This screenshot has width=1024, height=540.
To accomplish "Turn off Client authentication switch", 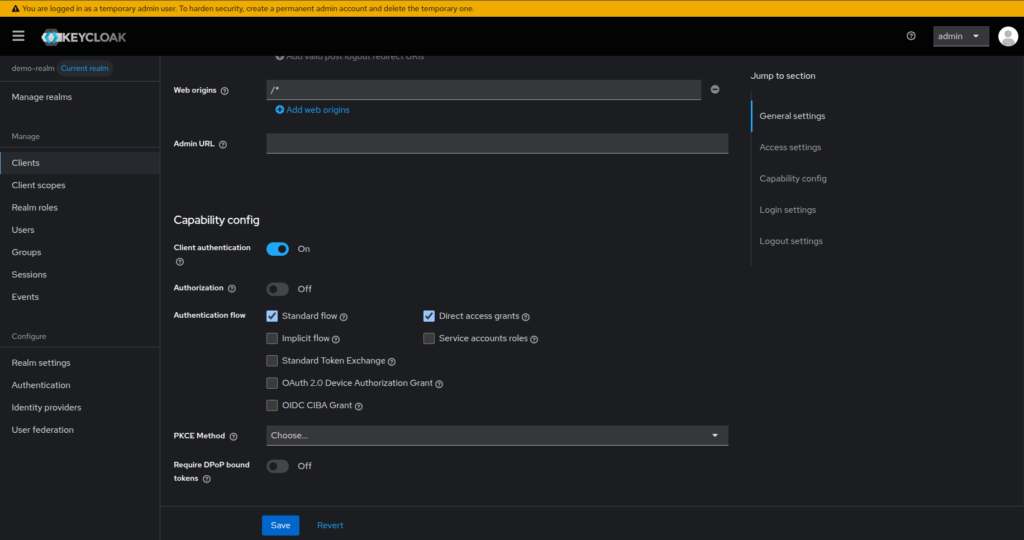I will point(278,249).
